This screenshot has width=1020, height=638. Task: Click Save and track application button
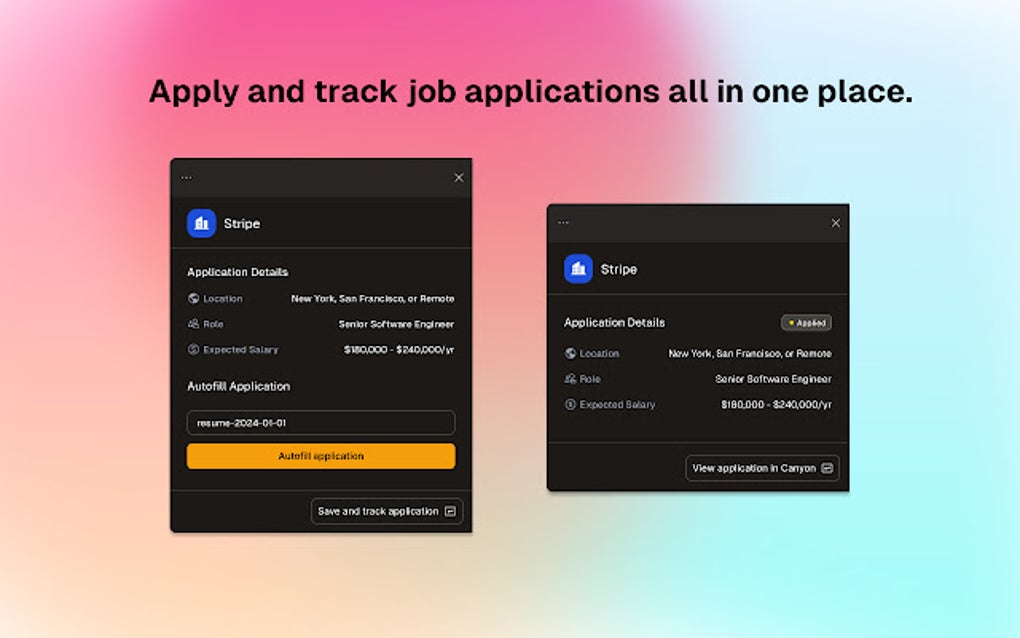pyautogui.click(x=386, y=511)
